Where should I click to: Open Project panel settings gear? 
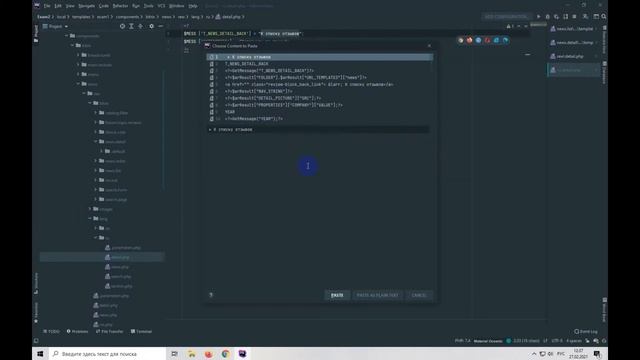(151, 26)
